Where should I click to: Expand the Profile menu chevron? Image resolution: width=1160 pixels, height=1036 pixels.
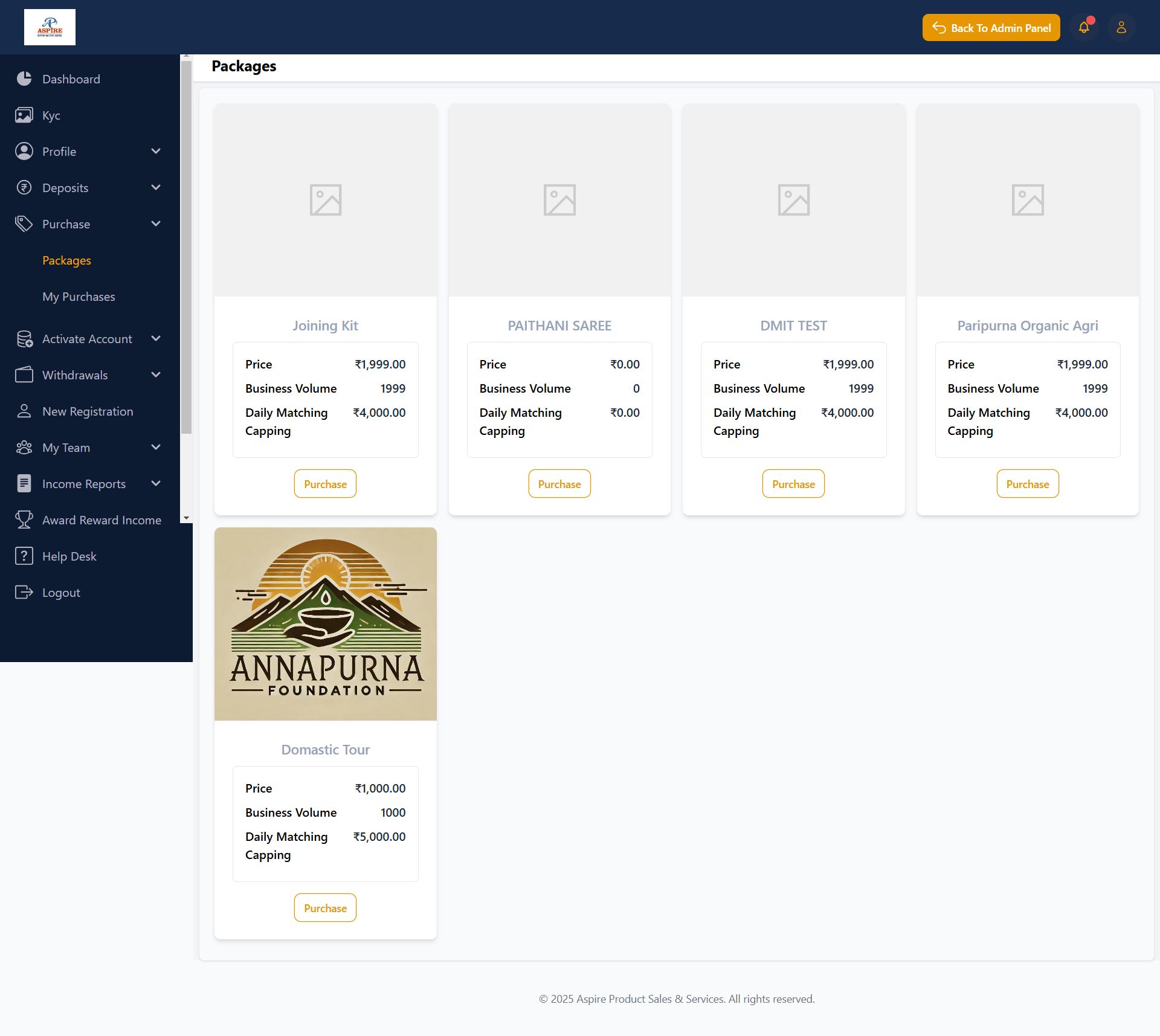click(156, 151)
